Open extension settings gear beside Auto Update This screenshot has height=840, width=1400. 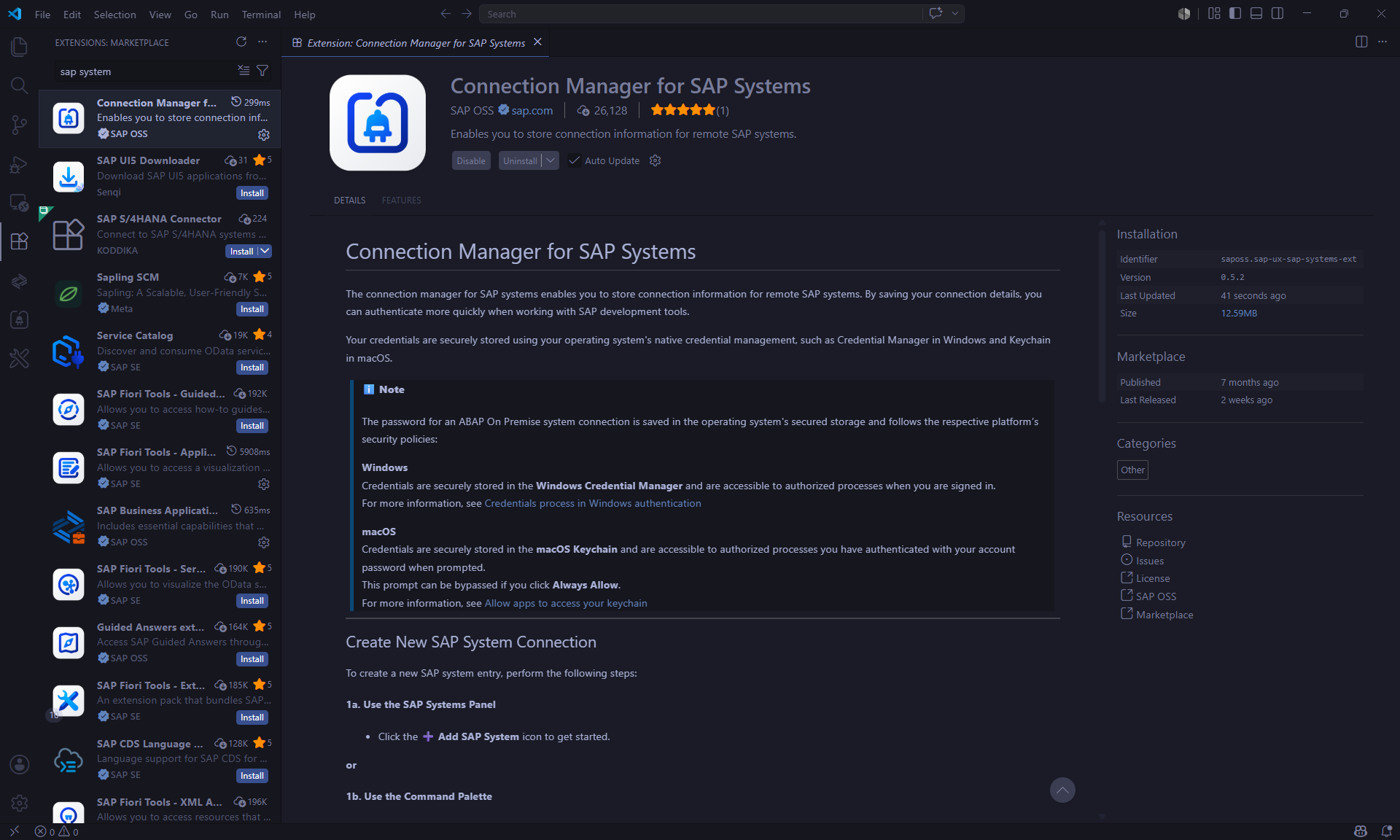coord(655,160)
